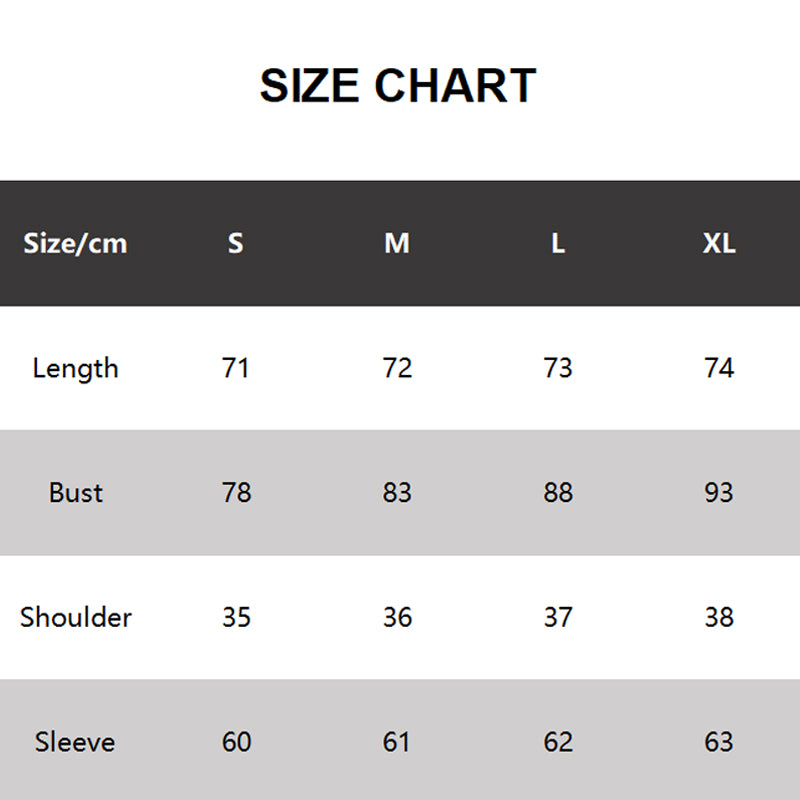Viewport: 800px width, 800px height.
Task: Click the S size column header
Action: (235, 243)
